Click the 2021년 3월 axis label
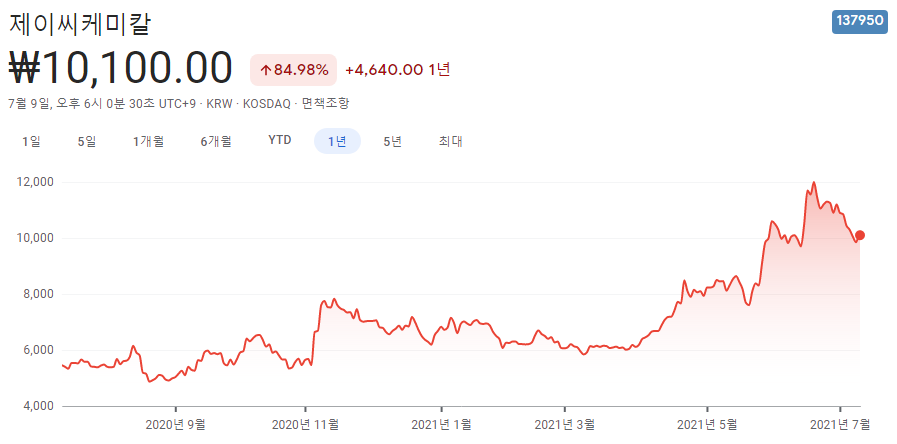Viewport: 897px width, 444px height. click(565, 425)
